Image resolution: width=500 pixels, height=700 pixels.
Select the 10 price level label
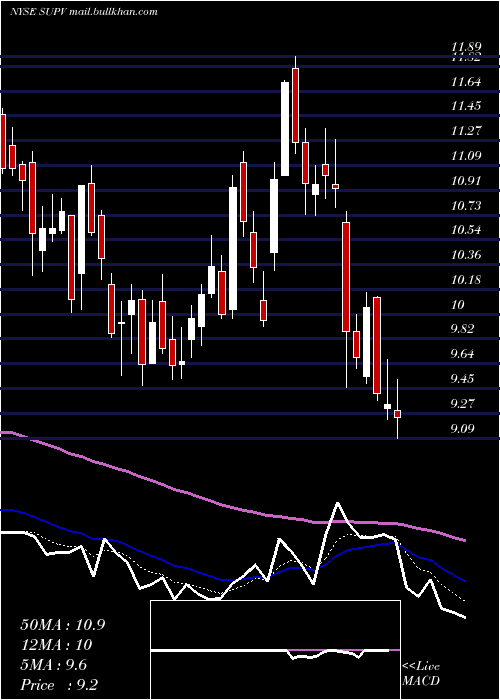(x=458, y=305)
